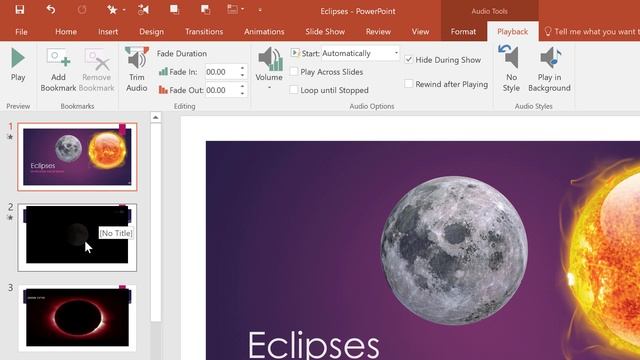Open Trim Audio tool

click(x=137, y=69)
